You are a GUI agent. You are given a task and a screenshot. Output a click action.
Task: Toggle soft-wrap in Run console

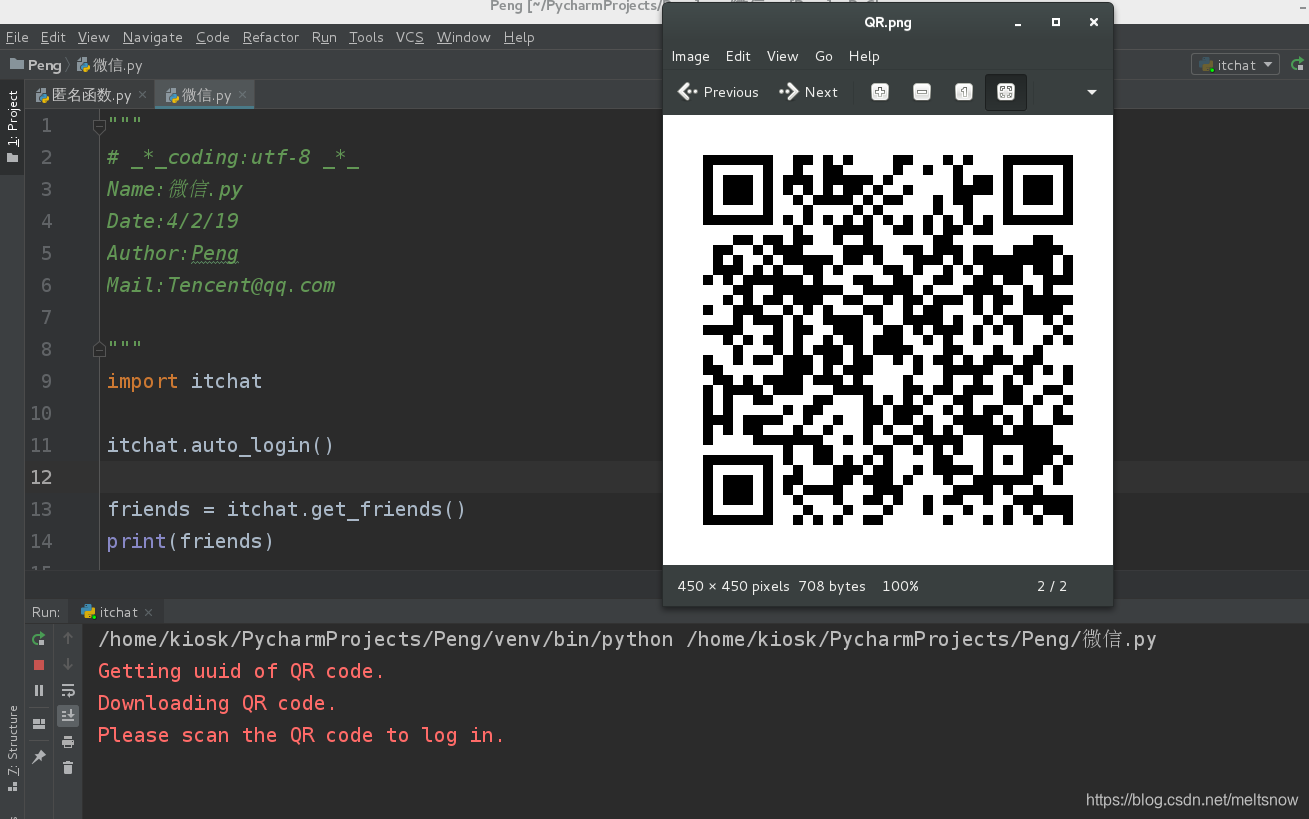(68, 690)
